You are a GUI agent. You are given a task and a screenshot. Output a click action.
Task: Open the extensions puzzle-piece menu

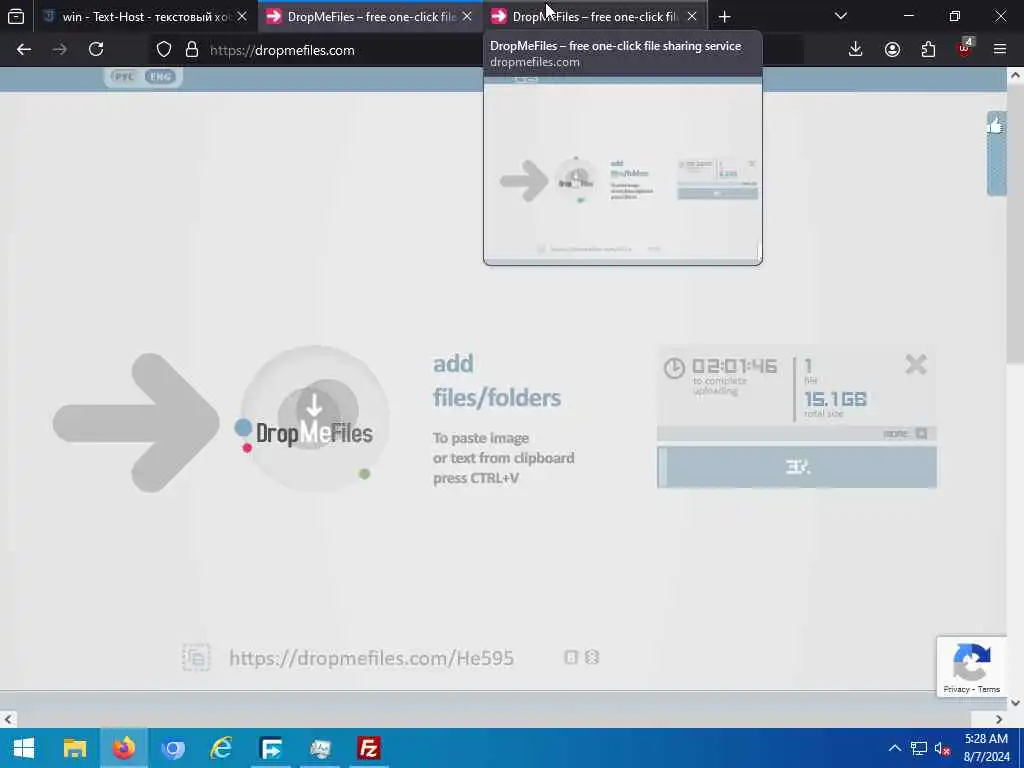point(928,49)
